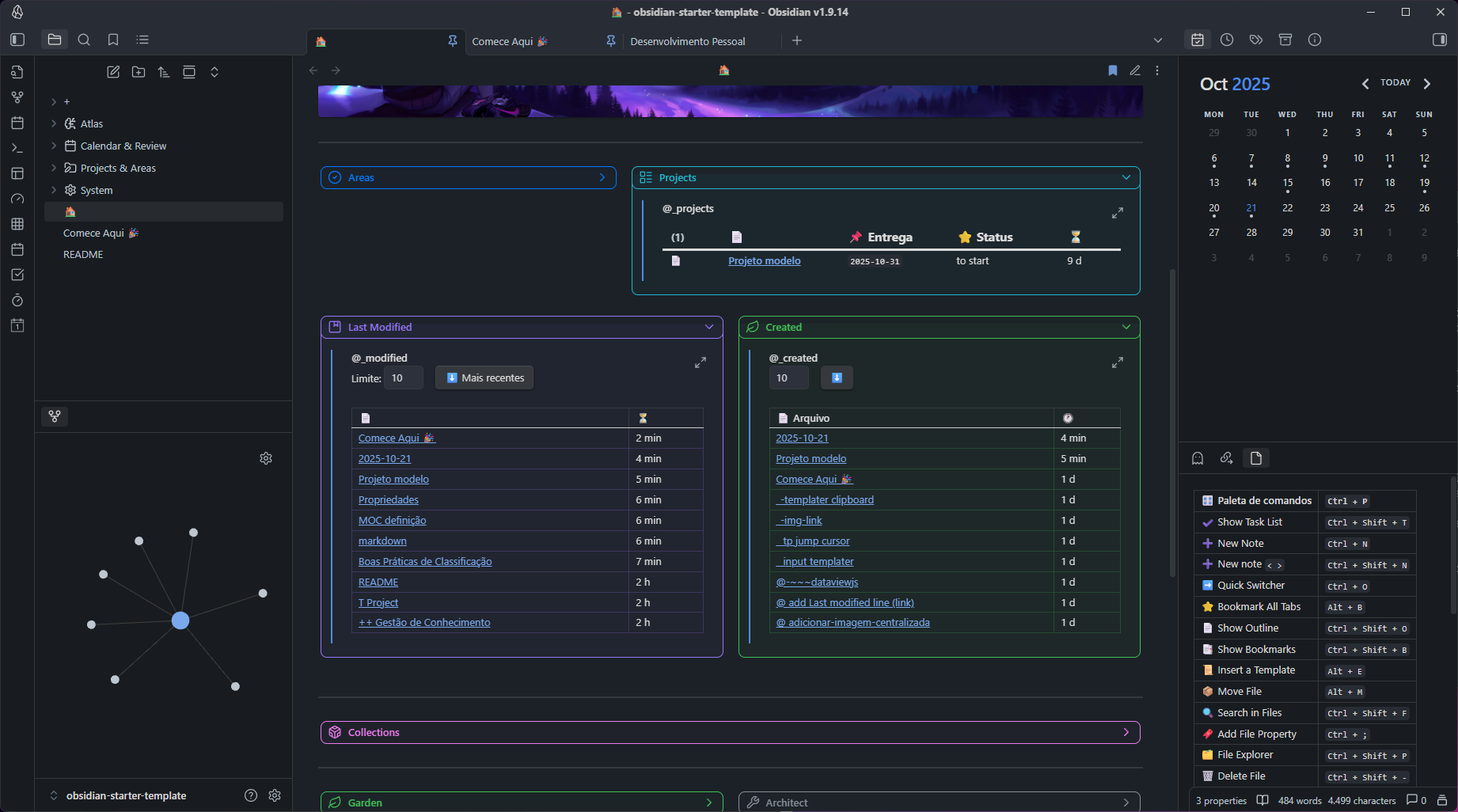Toggle the right sidebar

1440,40
